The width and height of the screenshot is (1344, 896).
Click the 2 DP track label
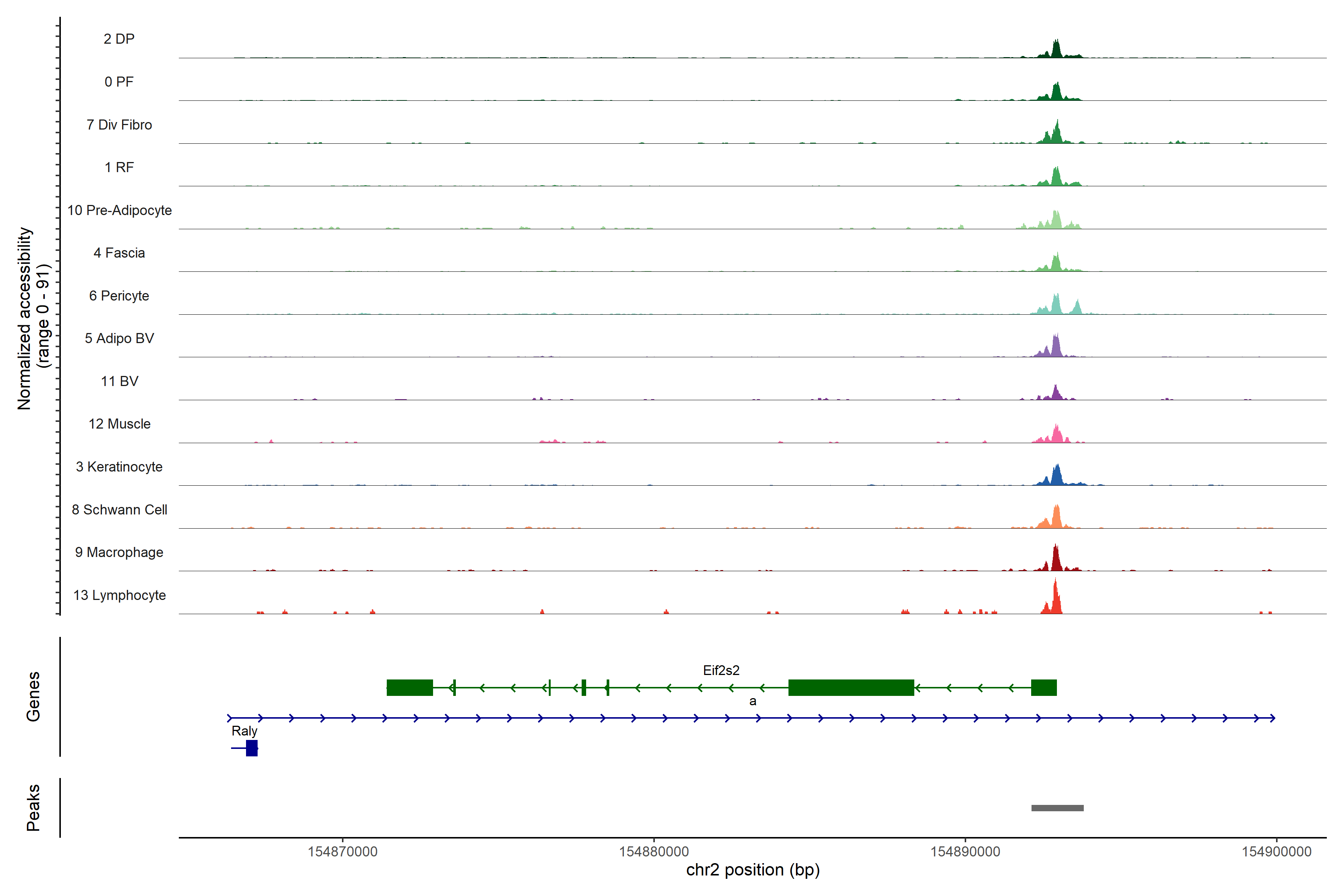pyautogui.click(x=119, y=39)
